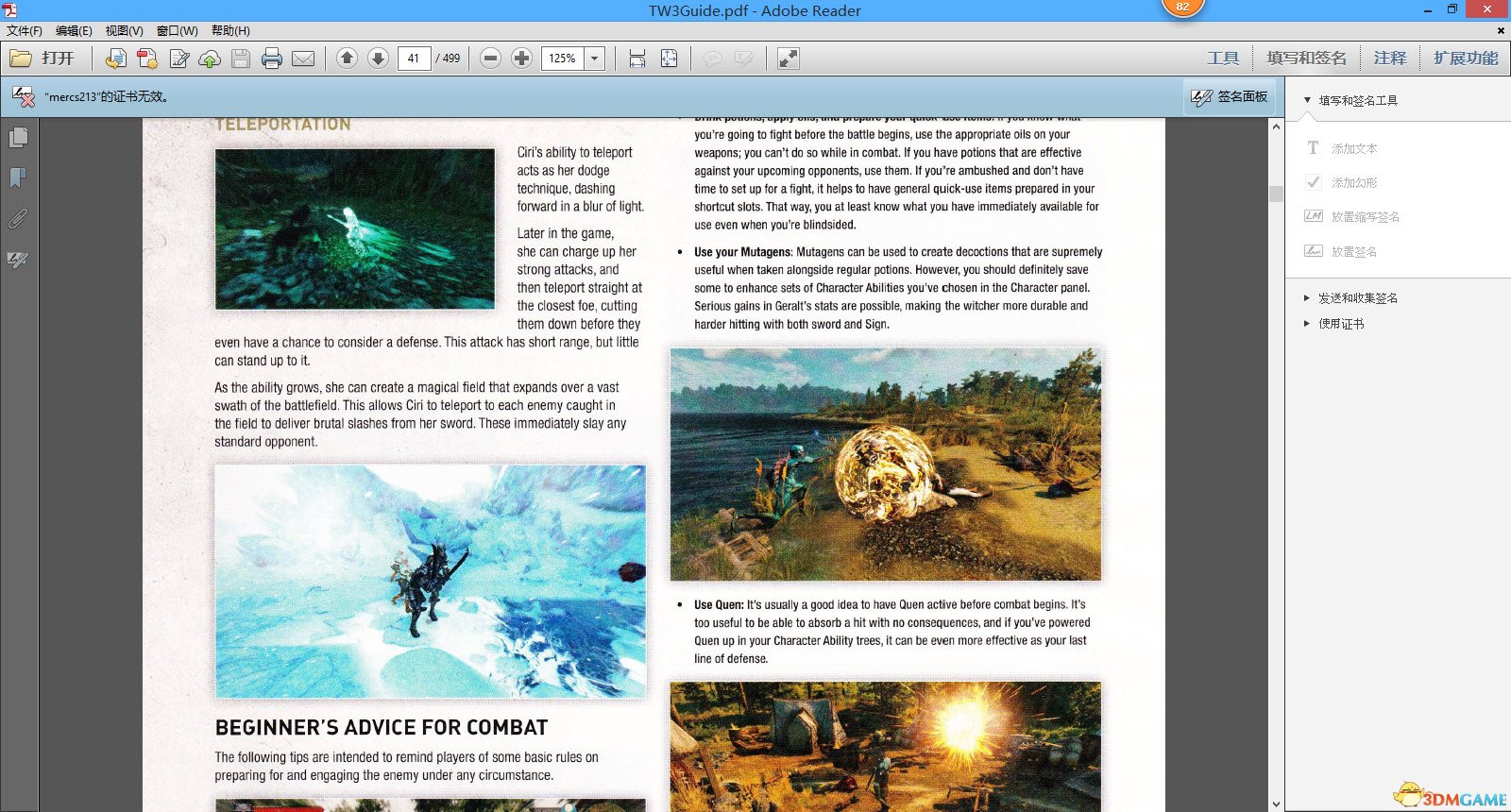
Task: Click the total page count "/ 499" text
Action: (x=448, y=59)
